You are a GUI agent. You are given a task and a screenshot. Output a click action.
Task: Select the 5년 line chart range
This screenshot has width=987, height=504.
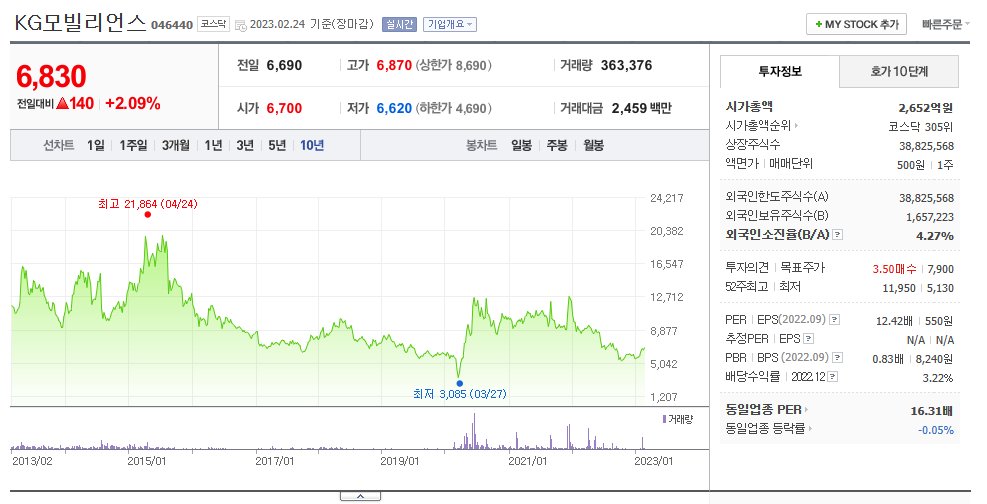coord(277,145)
